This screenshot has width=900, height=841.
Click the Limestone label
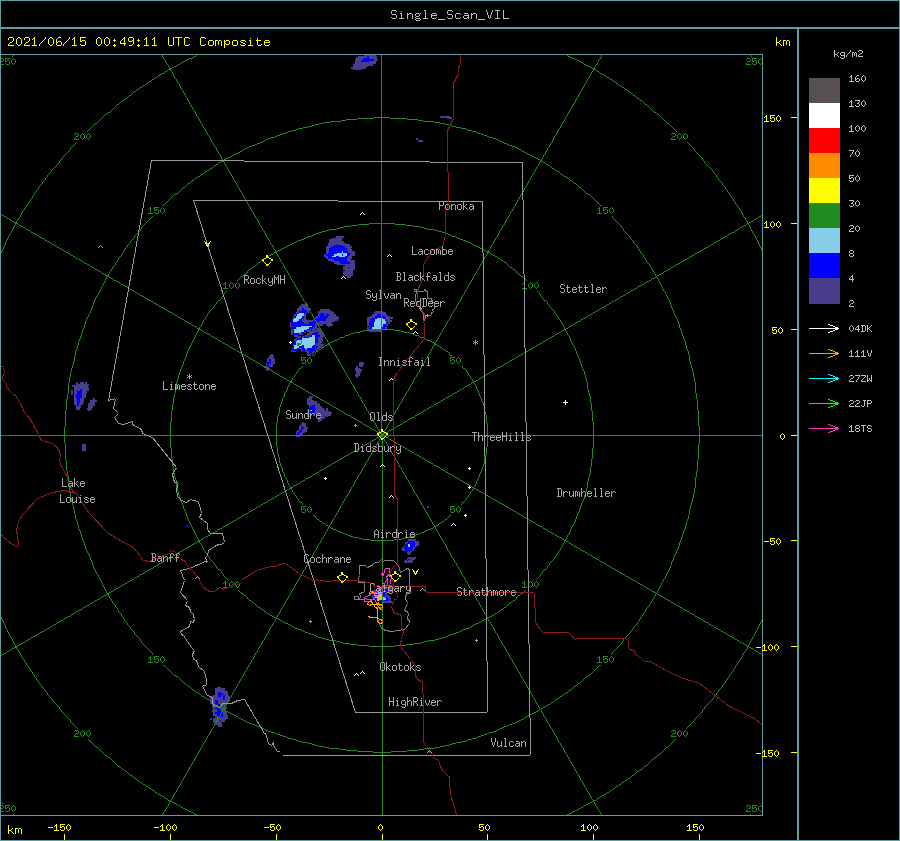[x=189, y=386]
